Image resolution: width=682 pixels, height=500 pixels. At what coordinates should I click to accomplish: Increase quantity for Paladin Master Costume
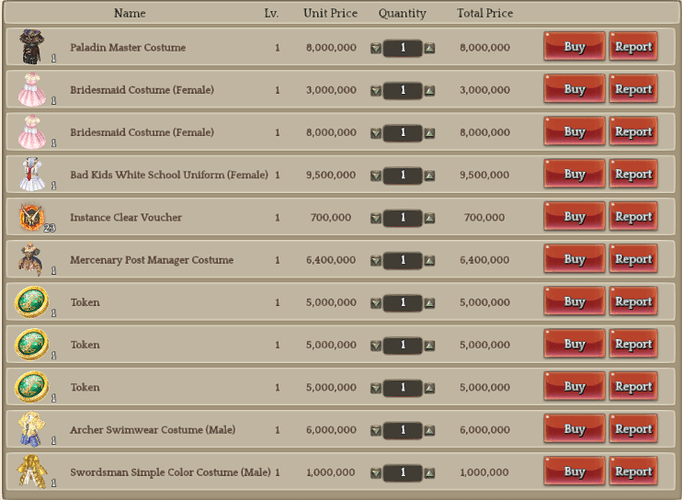click(x=430, y=48)
